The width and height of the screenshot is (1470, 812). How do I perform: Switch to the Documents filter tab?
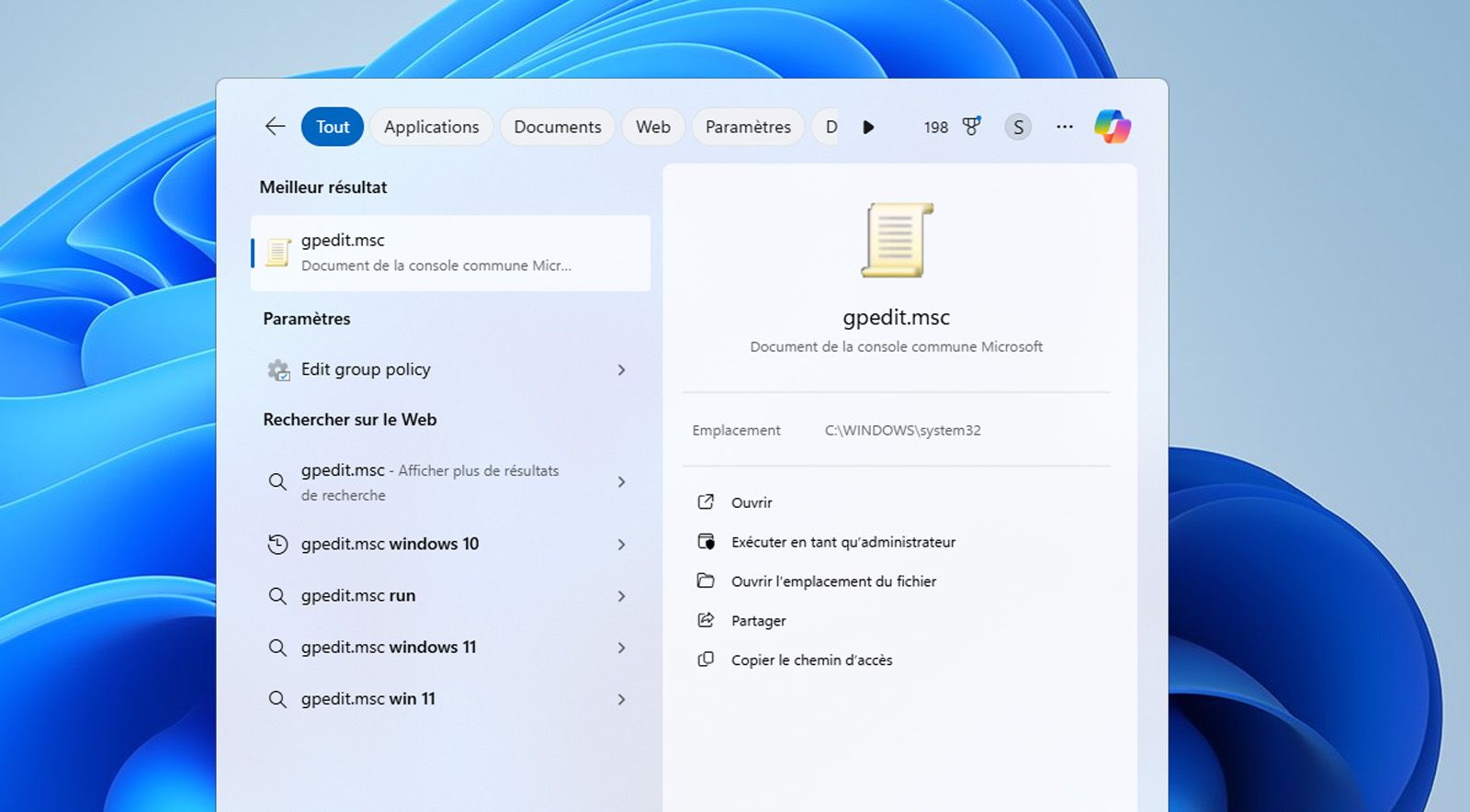[558, 127]
